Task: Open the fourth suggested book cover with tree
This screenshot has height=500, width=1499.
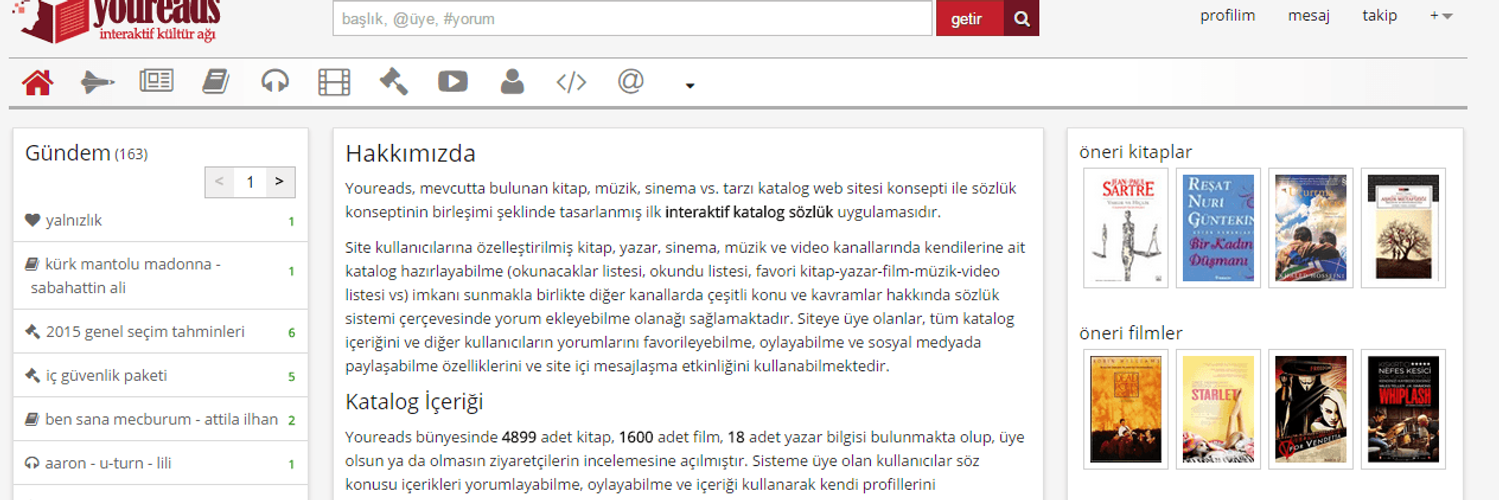Action: tap(1403, 228)
